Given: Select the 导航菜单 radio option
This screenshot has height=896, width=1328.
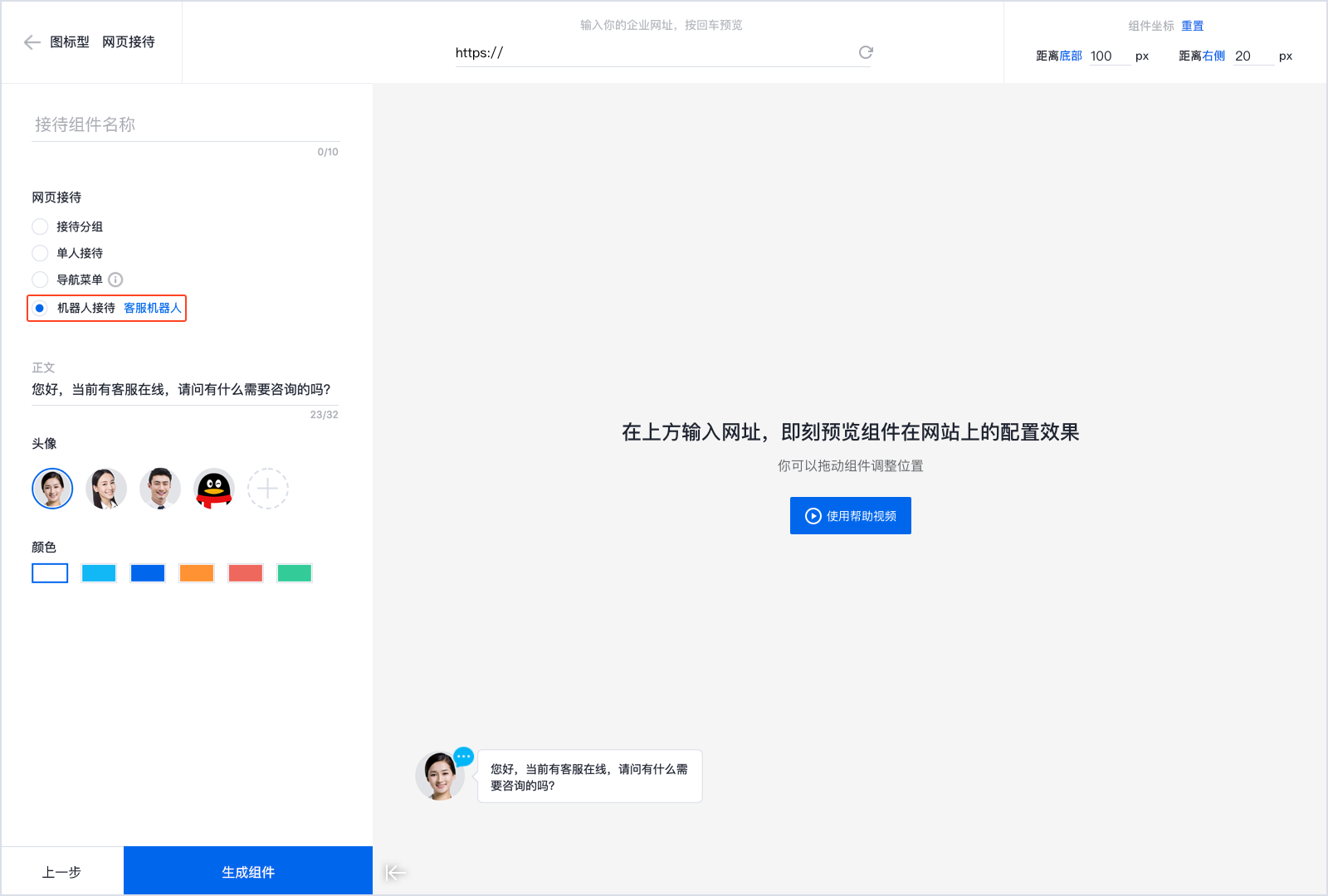Looking at the screenshot, I should pos(40,280).
